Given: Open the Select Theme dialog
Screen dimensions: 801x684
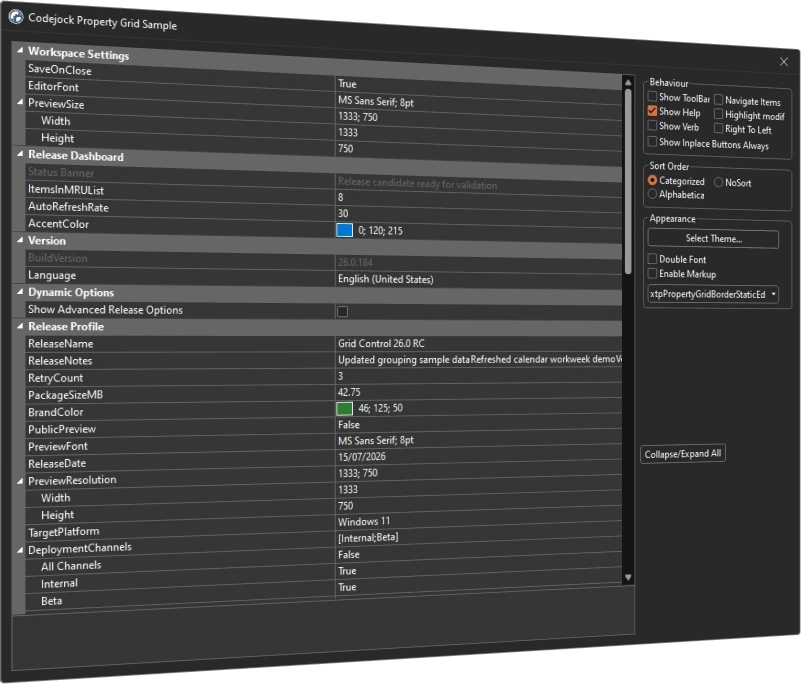Looking at the screenshot, I should (713, 239).
